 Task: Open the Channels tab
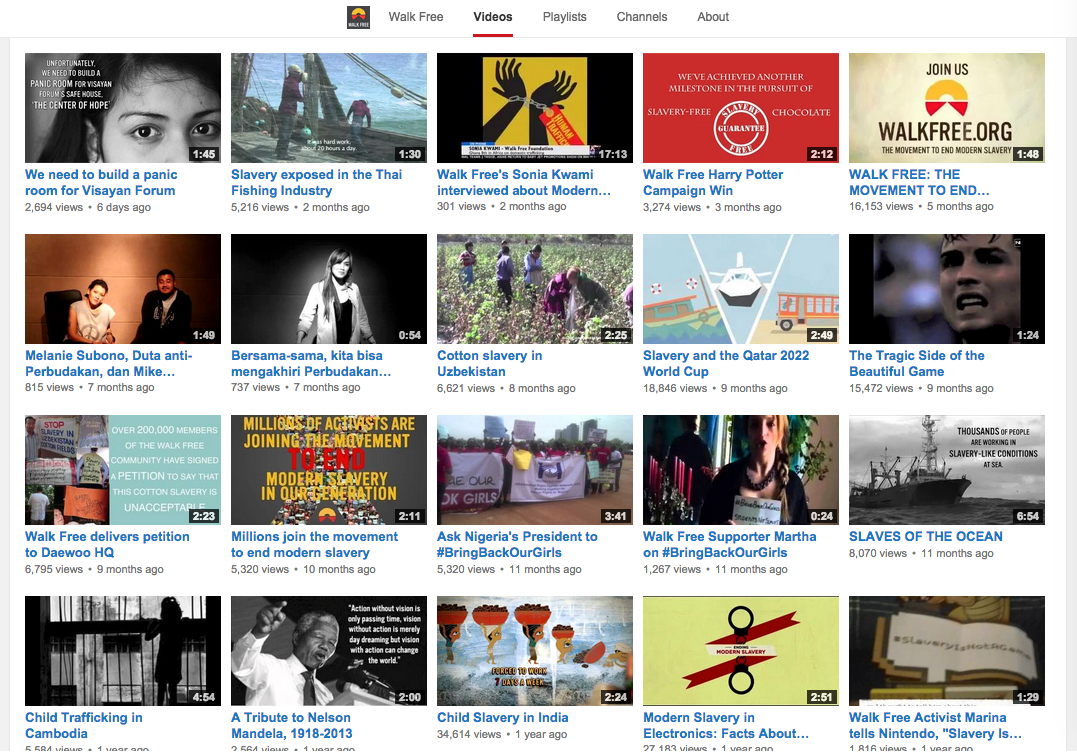(642, 17)
